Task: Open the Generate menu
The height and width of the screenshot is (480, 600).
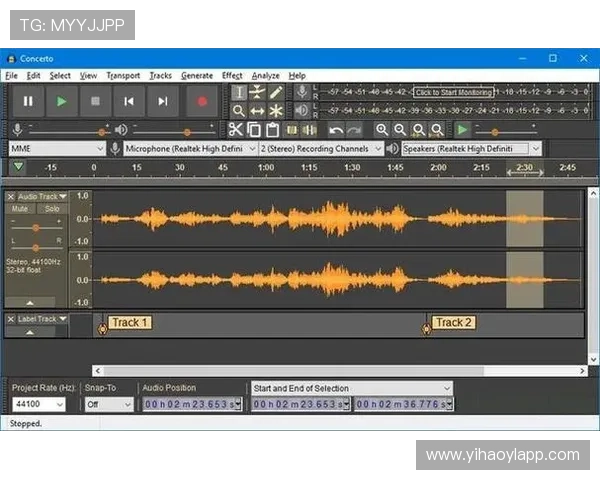Action: pyautogui.click(x=197, y=75)
